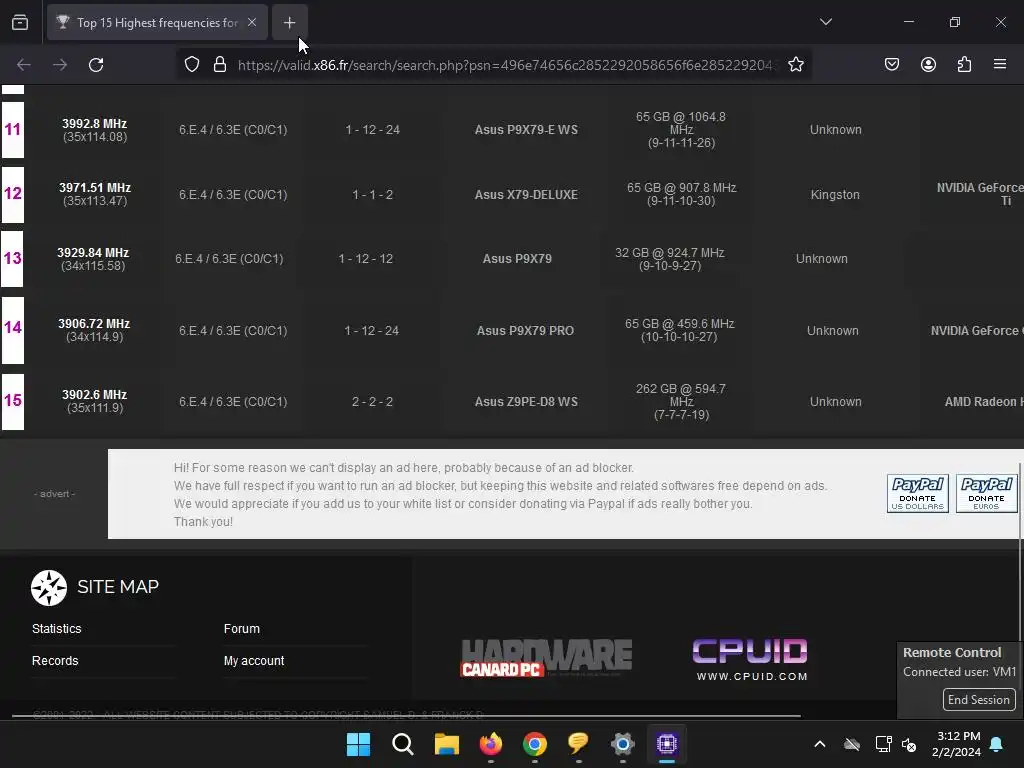View site security lock info

click(x=220, y=65)
